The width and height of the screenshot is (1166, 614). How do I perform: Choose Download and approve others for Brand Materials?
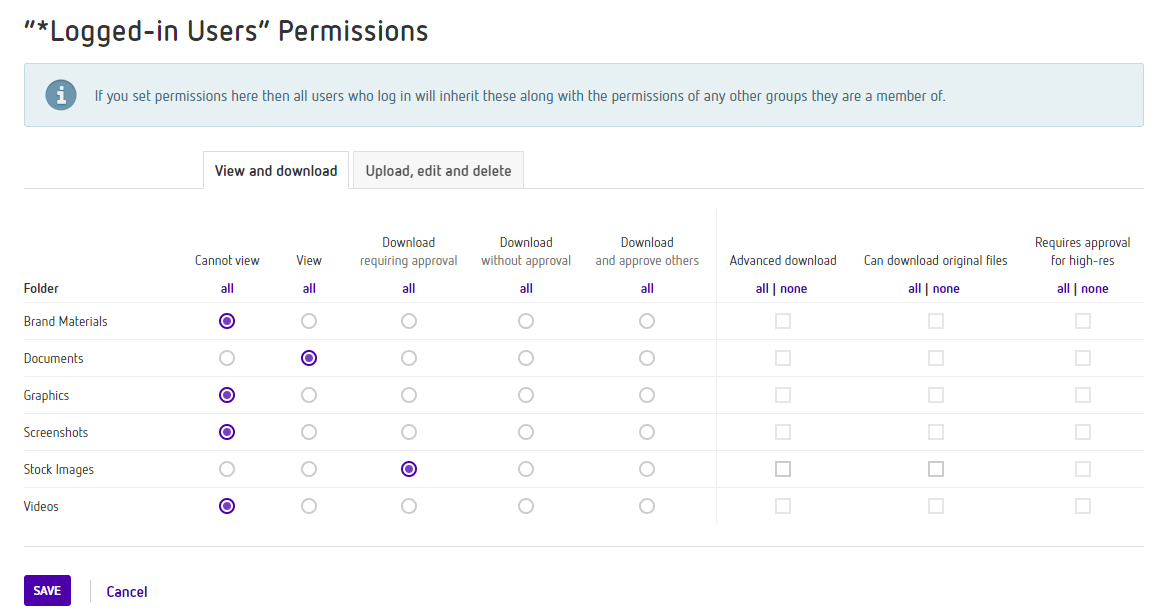(647, 321)
